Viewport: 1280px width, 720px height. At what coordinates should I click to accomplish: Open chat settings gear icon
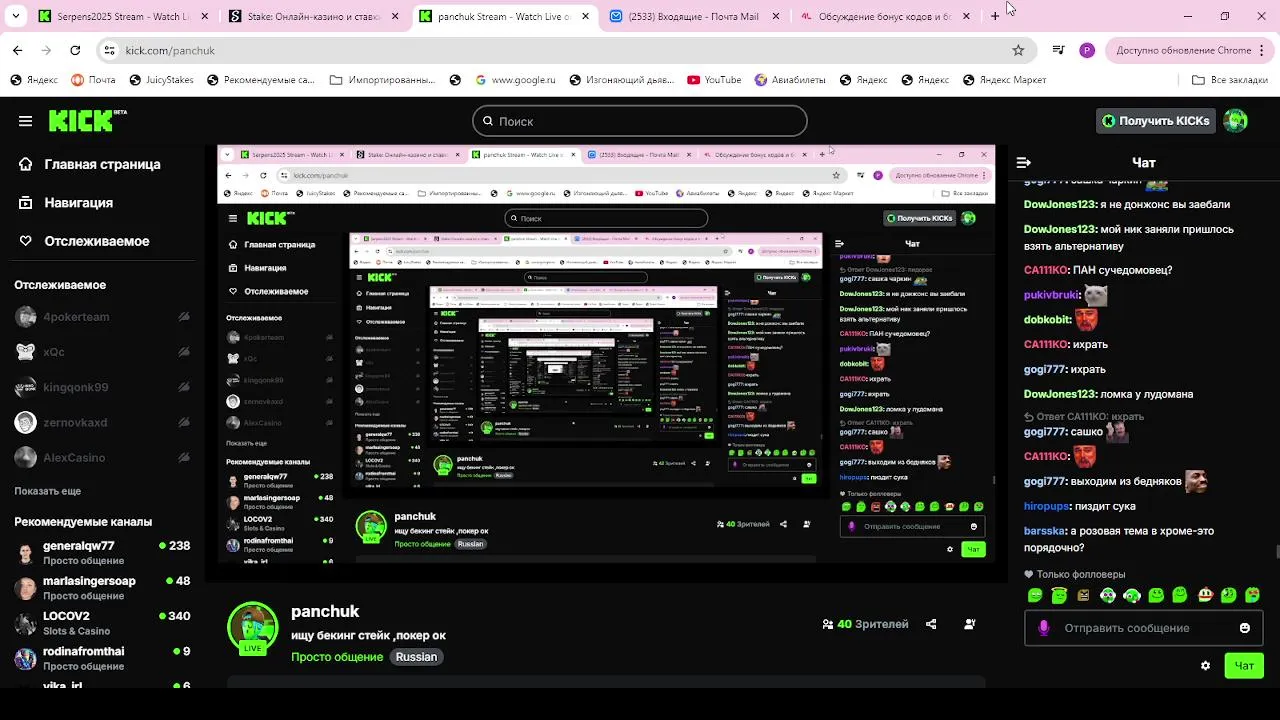1205,666
